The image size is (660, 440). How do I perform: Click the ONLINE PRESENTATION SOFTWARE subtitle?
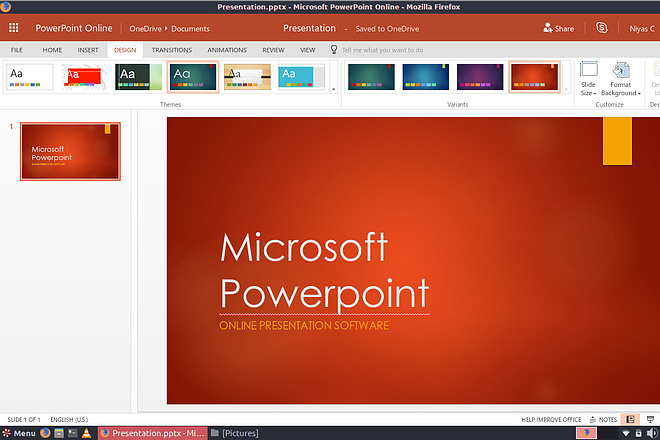304,325
